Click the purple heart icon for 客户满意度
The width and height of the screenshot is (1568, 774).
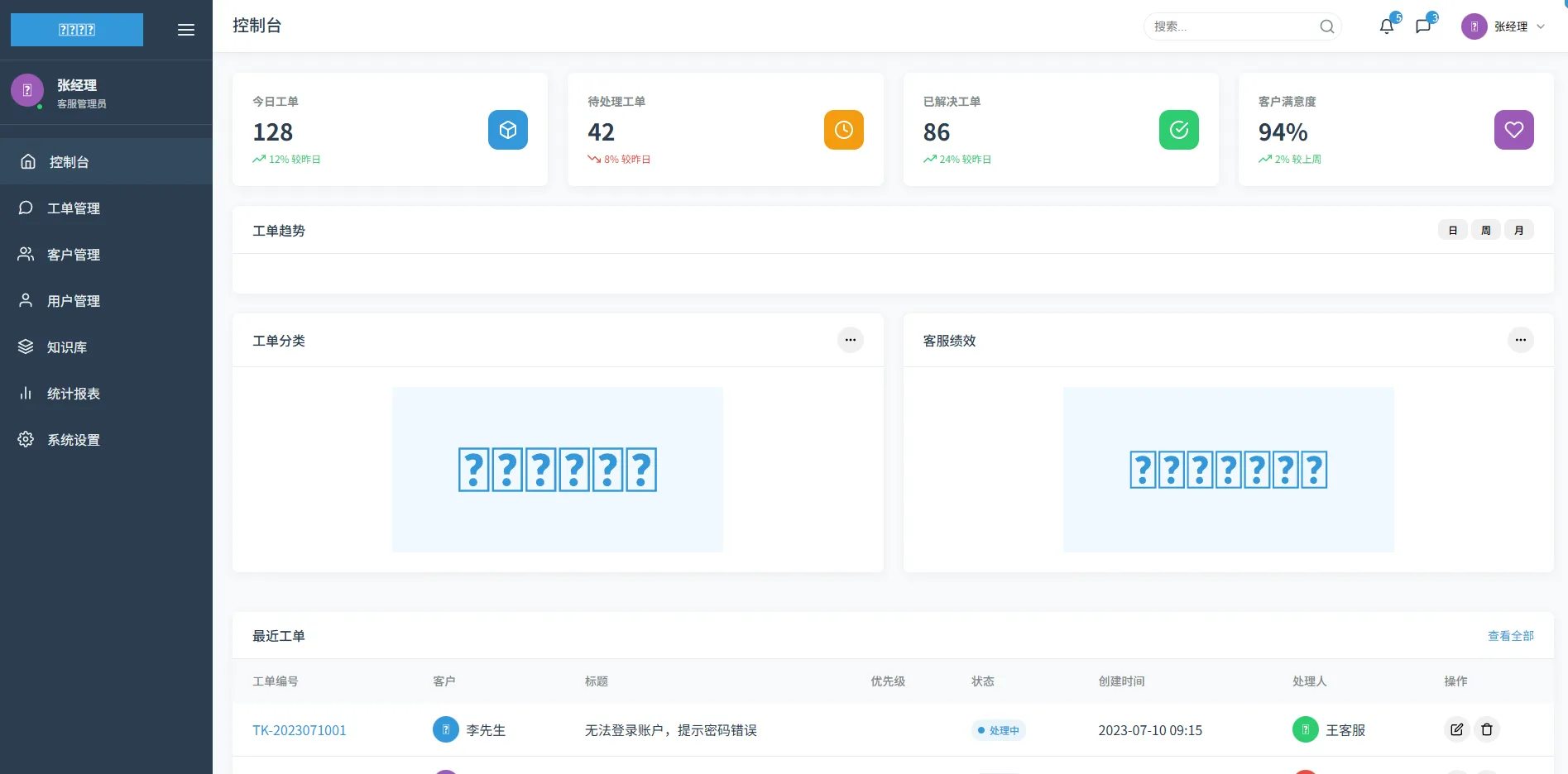point(1514,130)
